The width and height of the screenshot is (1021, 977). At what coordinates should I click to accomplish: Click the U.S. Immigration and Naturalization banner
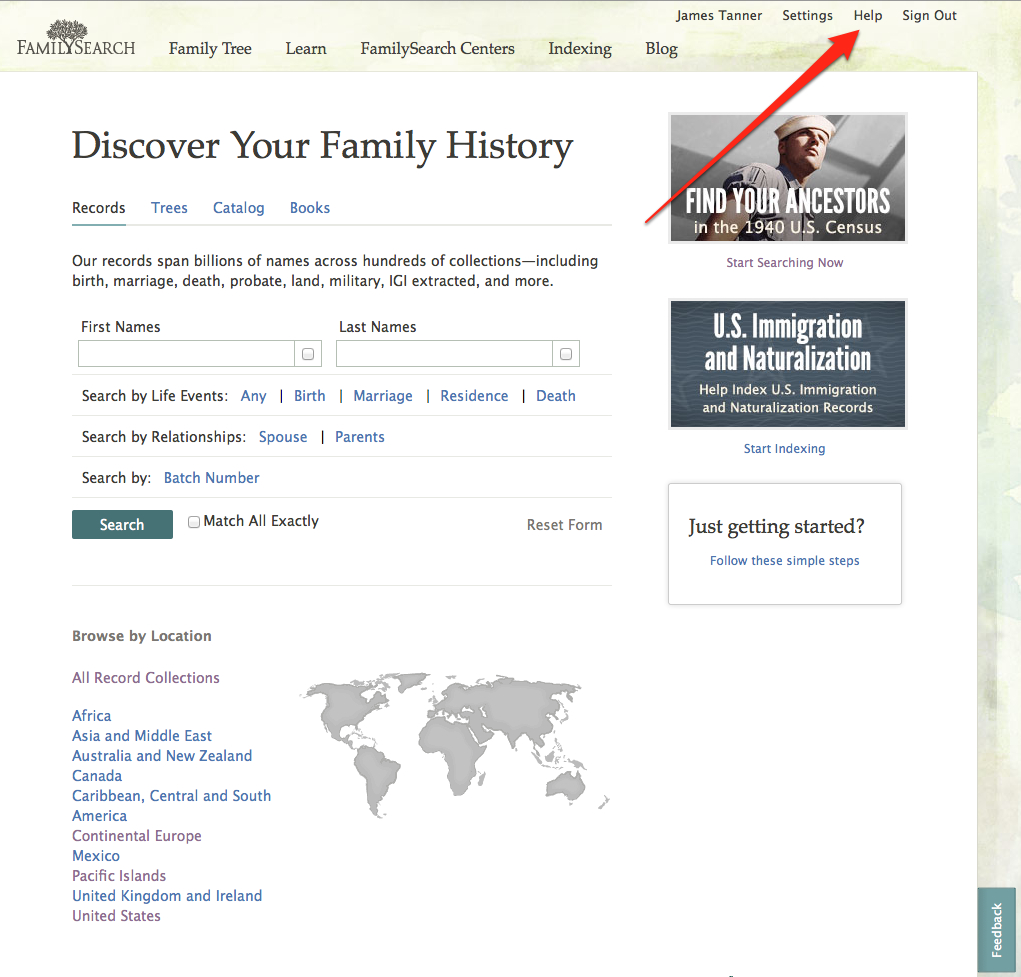(x=787, y=364)
